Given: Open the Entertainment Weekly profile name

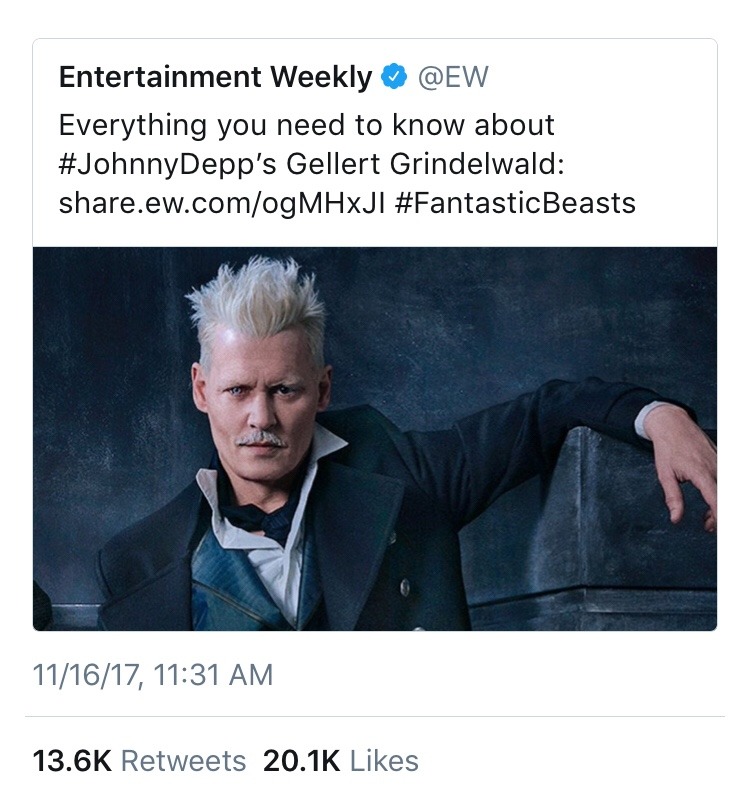Looking at the screenshot, I should tap(216, 77).
